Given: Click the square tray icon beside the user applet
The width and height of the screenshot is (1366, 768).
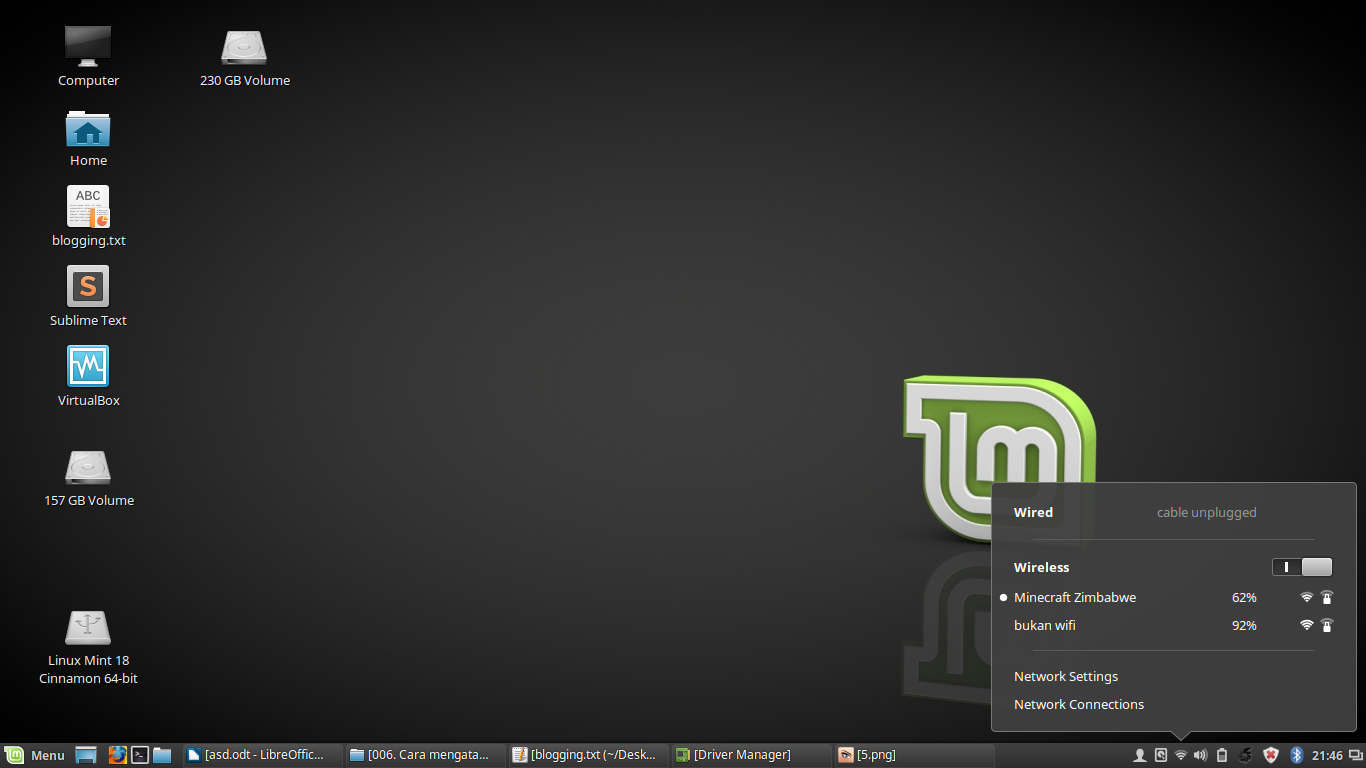Looking at the screenshot, I should pyautogui.click(x=1161, y=755).
